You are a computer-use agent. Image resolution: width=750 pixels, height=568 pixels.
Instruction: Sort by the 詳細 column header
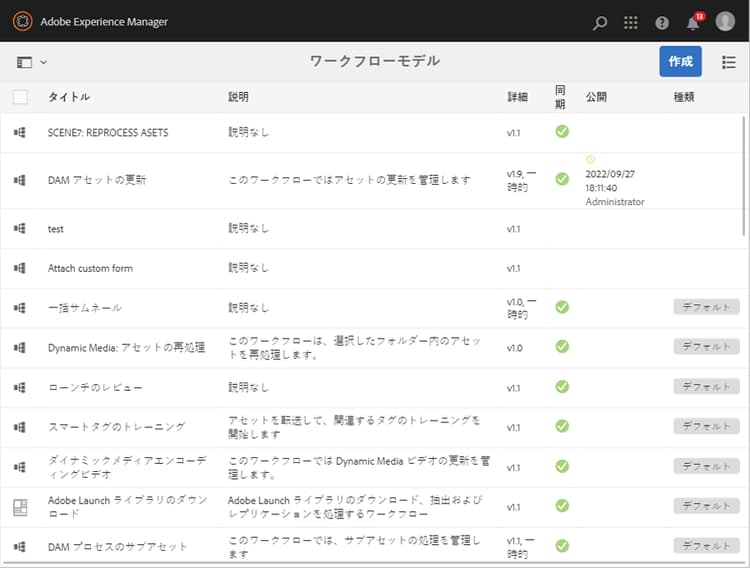point(517,97)
